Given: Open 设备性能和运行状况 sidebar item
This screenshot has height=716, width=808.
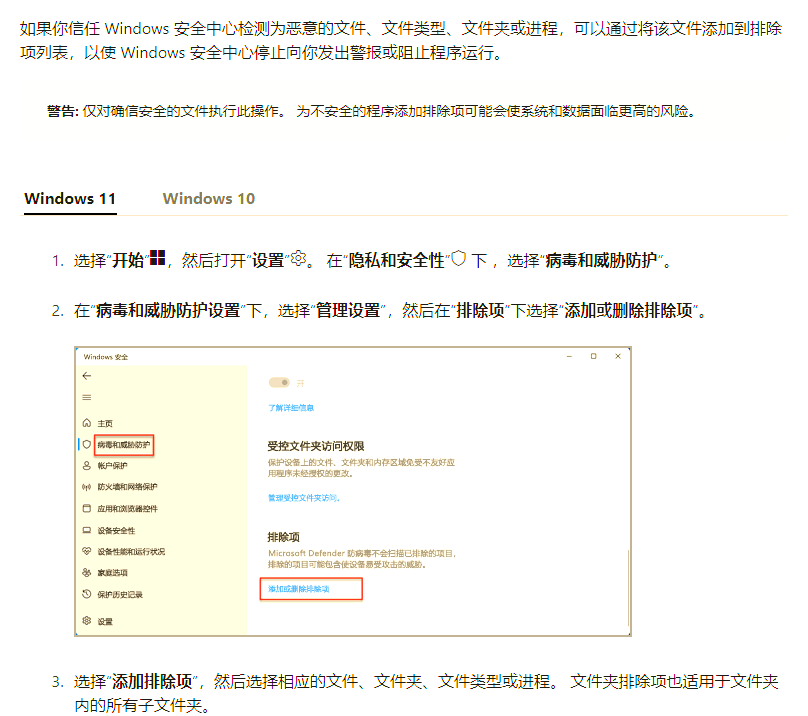Looking at the screenshot, I should coord(131,552).
